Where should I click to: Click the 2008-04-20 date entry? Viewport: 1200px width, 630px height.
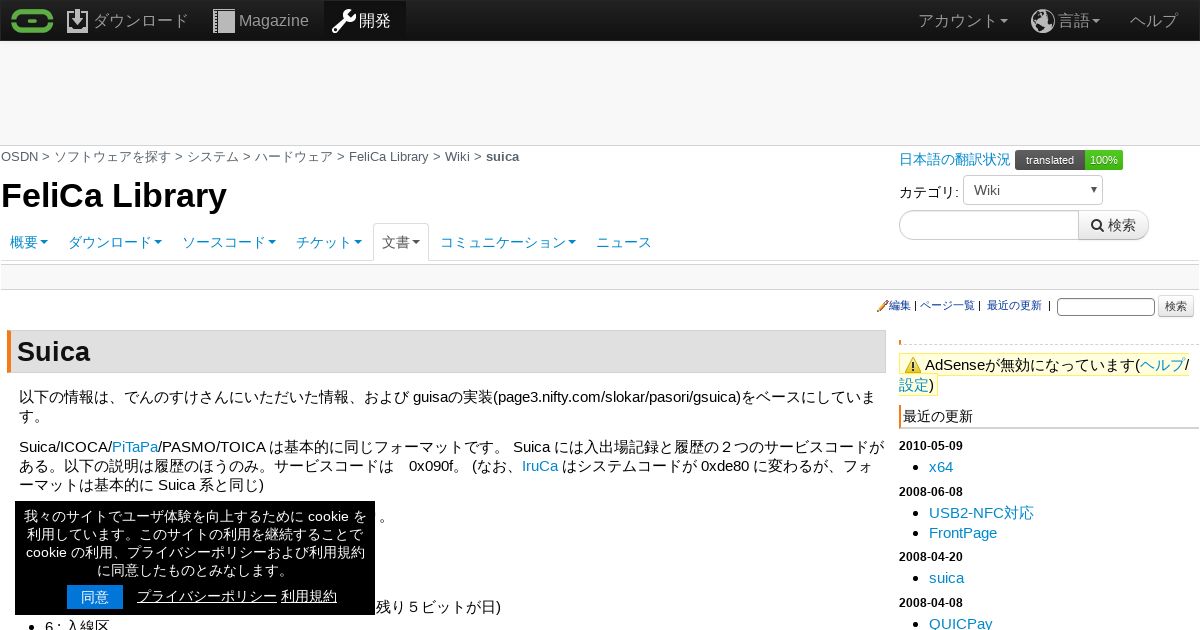click(931, 557)
